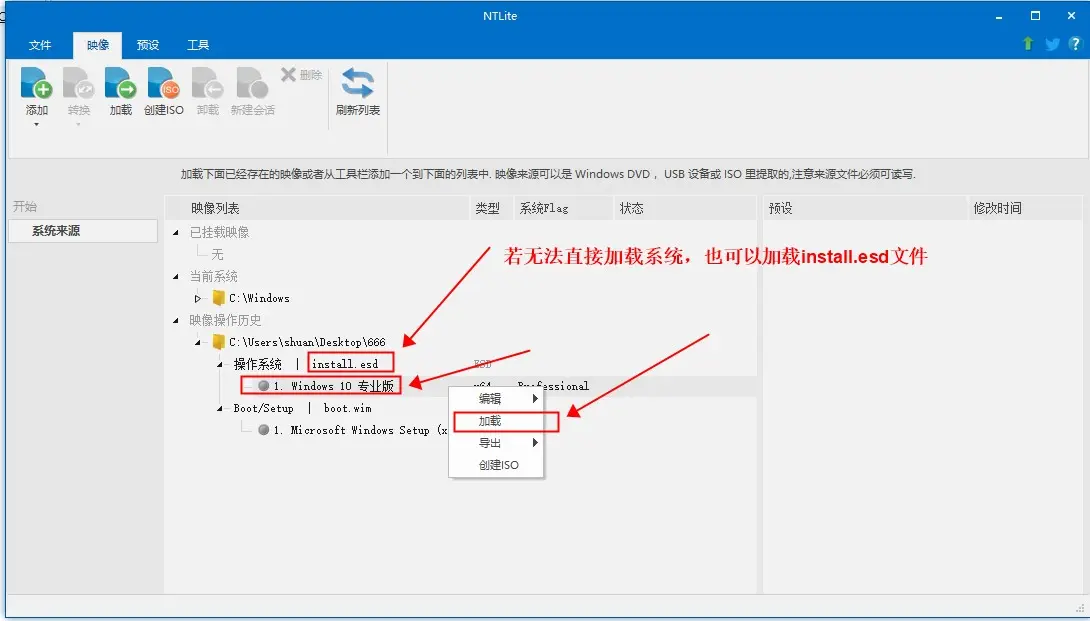Open the 导出 context menu submenu

click(496, 443)
